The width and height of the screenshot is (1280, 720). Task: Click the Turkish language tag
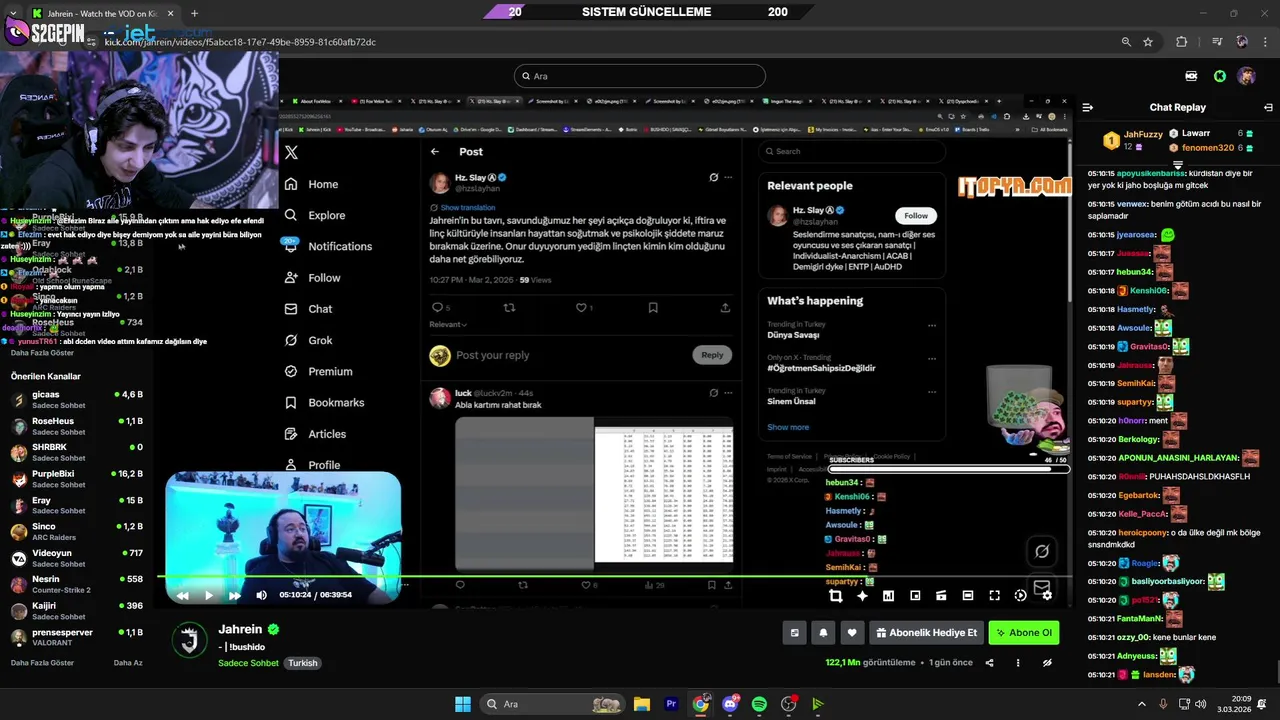[303, 663]
